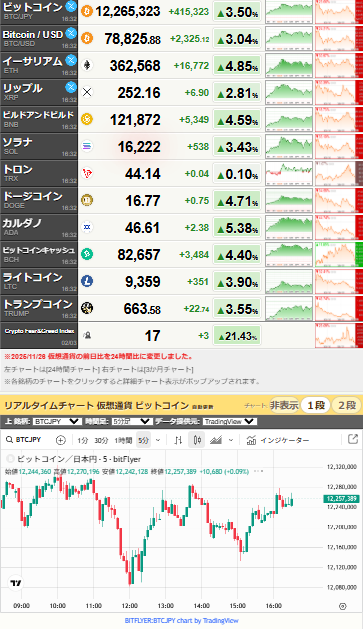This screenshot has width=363, height=629.
Task: Click the Trump coin logo icon beside 663.58
Action: (87, 308)
